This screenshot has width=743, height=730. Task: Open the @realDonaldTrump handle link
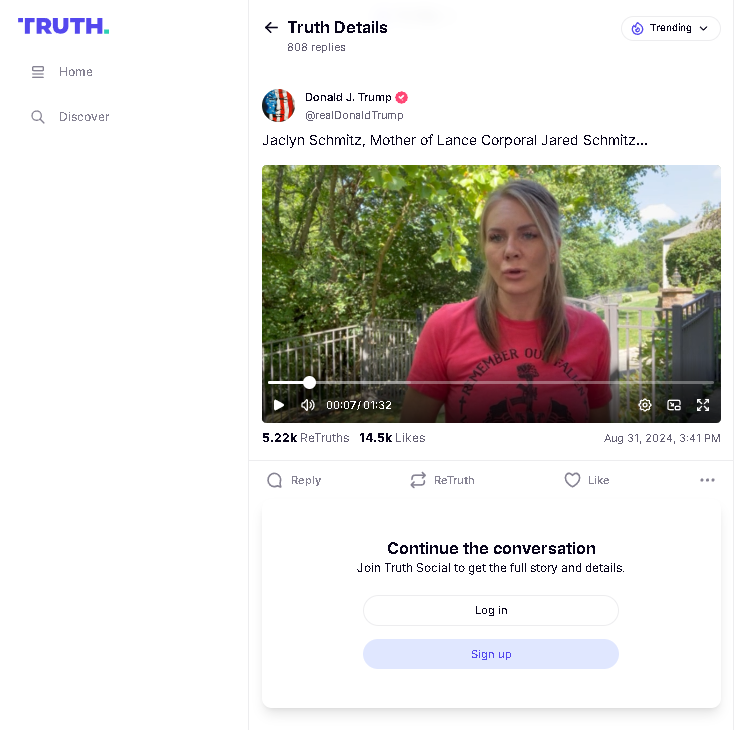[x=354, y=116]
